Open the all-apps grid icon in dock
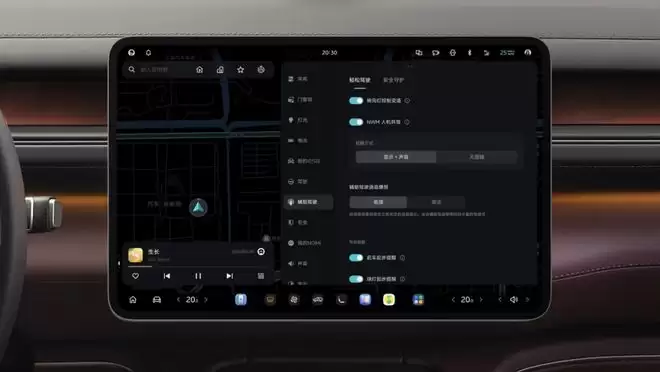This screenshot has height=372, width=660. click(x=418, y=300)
